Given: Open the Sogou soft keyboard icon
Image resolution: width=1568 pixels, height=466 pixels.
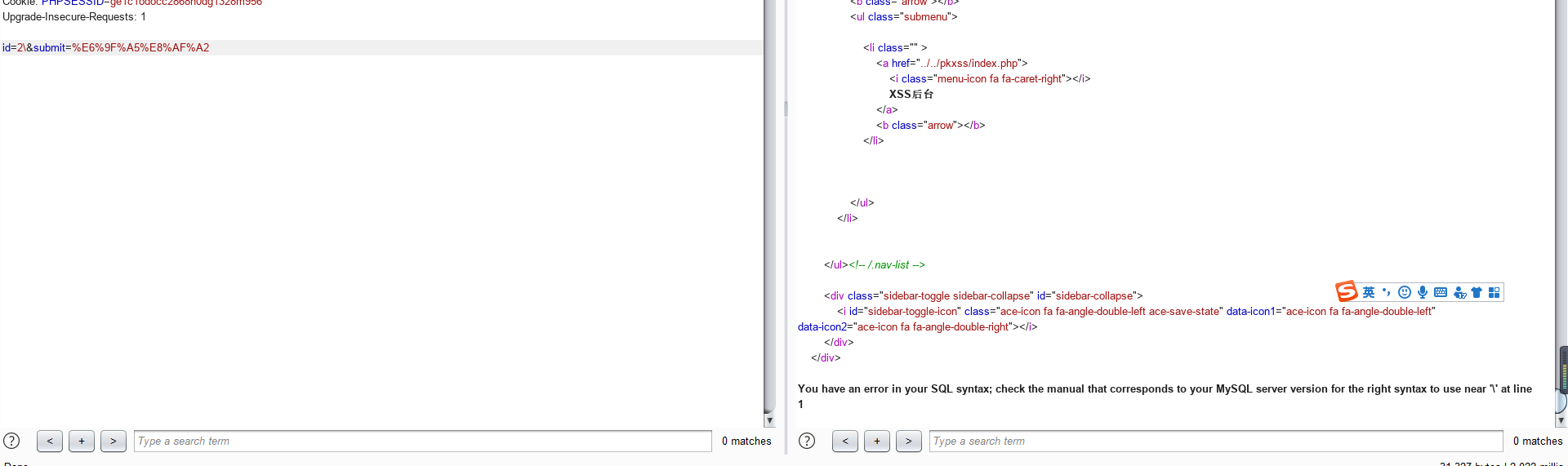Looking at the screenshot, I should (1441, 292).
